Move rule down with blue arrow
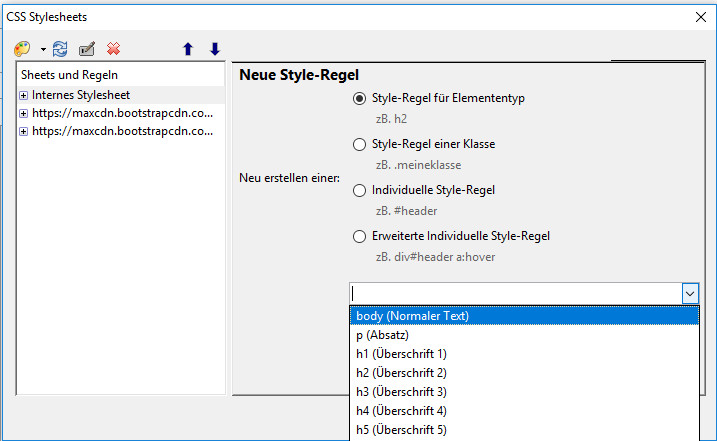Viewport: 717px width, 441px height. (x=215, y=48)
